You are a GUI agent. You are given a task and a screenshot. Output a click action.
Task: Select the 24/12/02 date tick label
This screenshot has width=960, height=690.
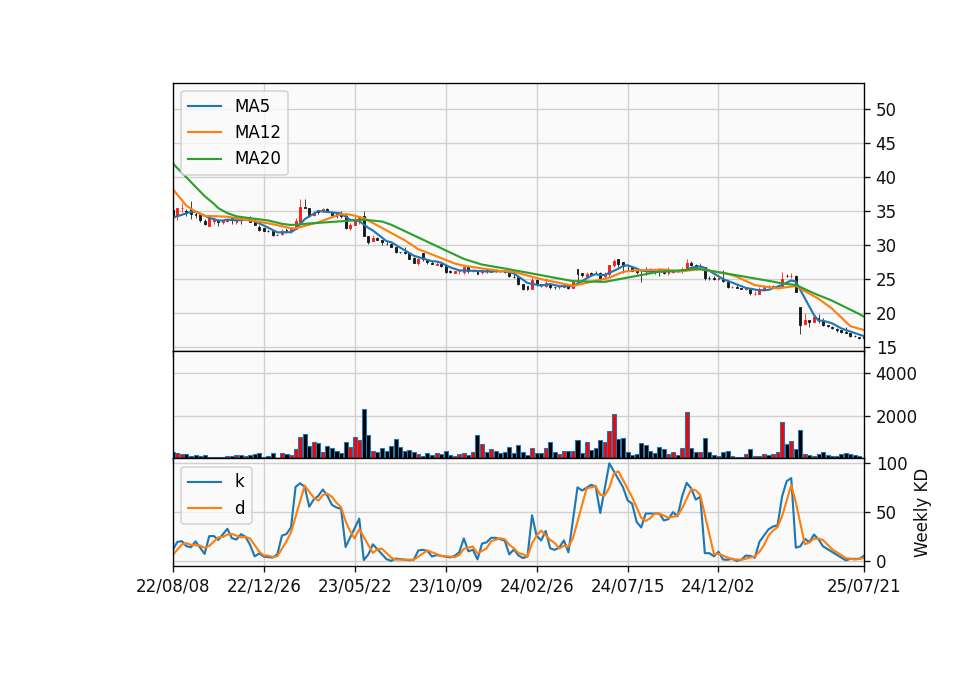point(718,586)
